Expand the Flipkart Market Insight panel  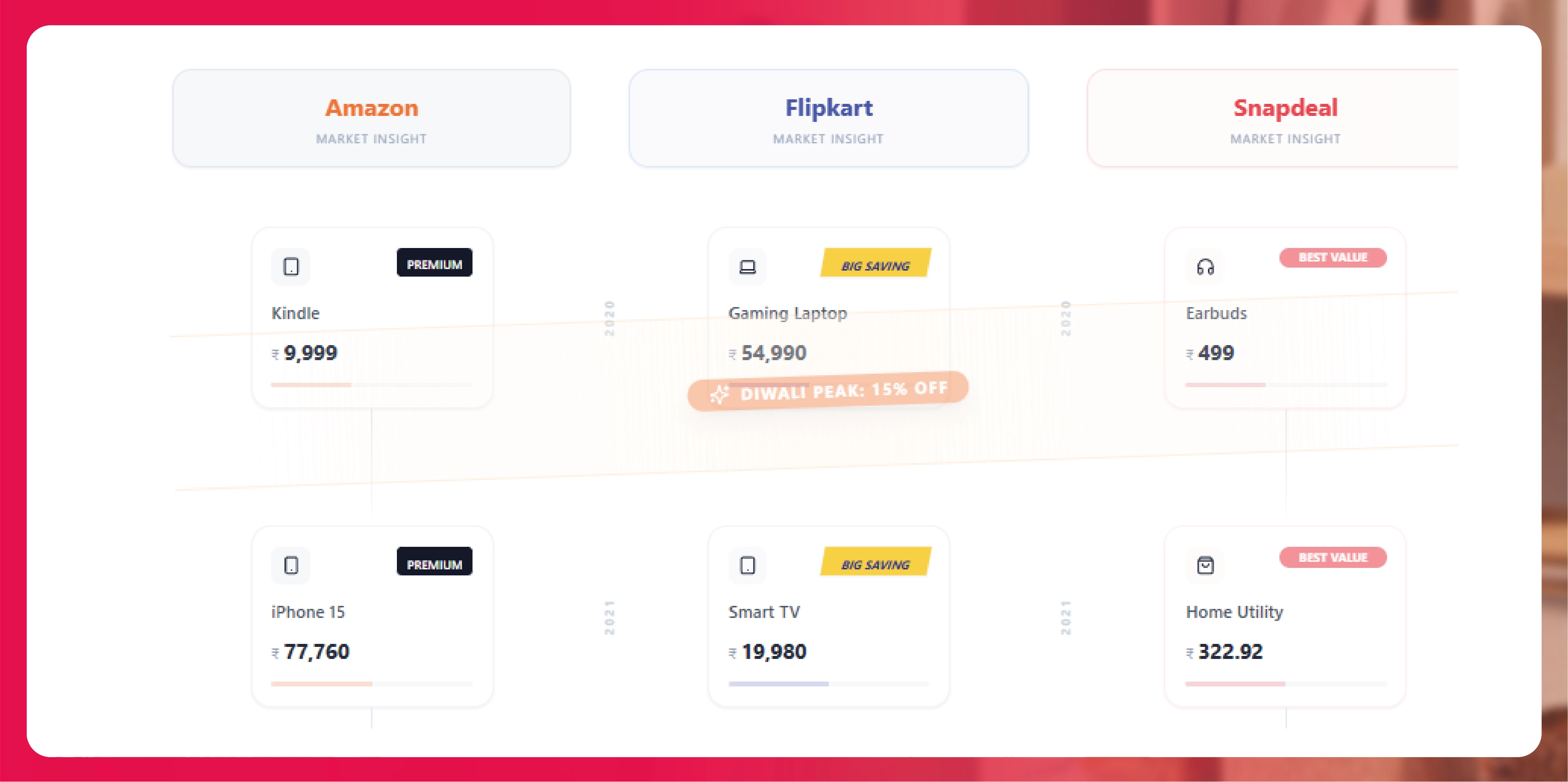point(829,118)
